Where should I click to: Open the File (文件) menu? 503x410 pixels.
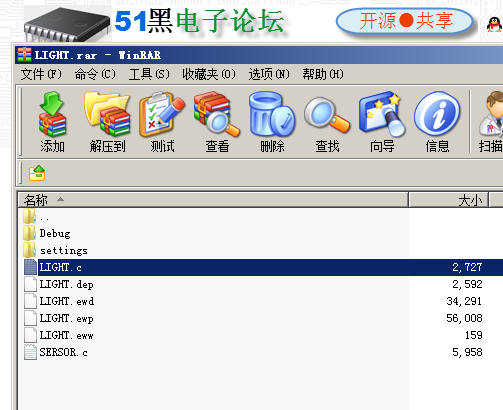click(41, 74)
